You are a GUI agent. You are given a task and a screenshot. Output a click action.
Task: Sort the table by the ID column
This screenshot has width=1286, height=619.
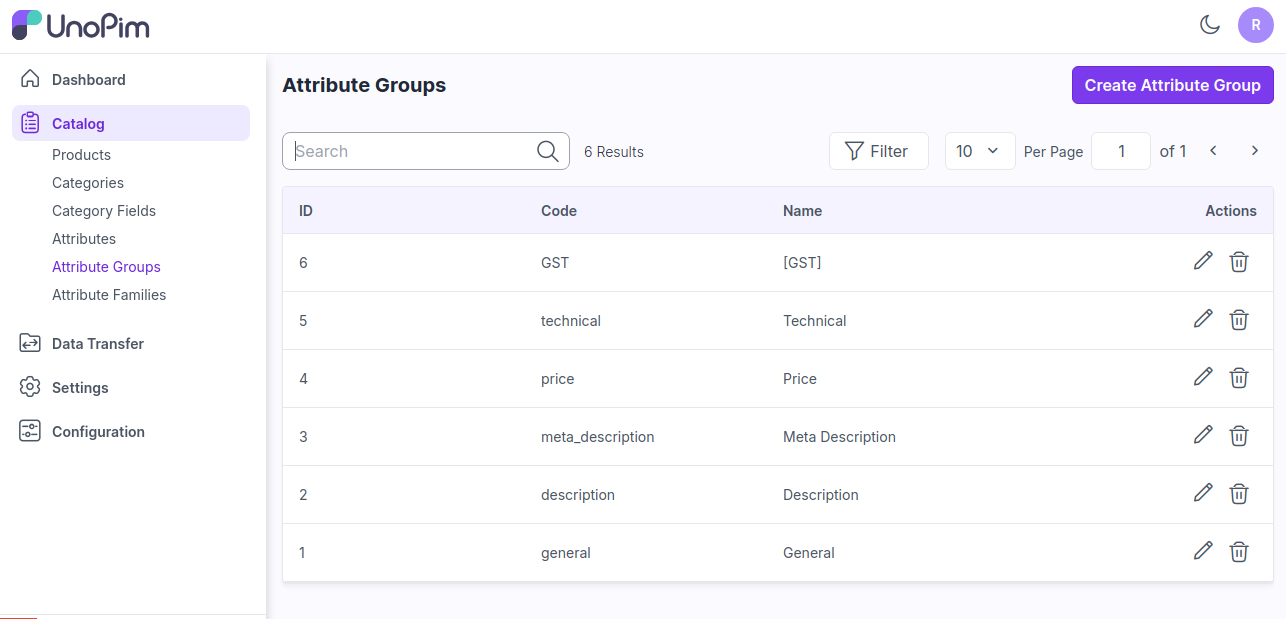(x=305, y=211)
